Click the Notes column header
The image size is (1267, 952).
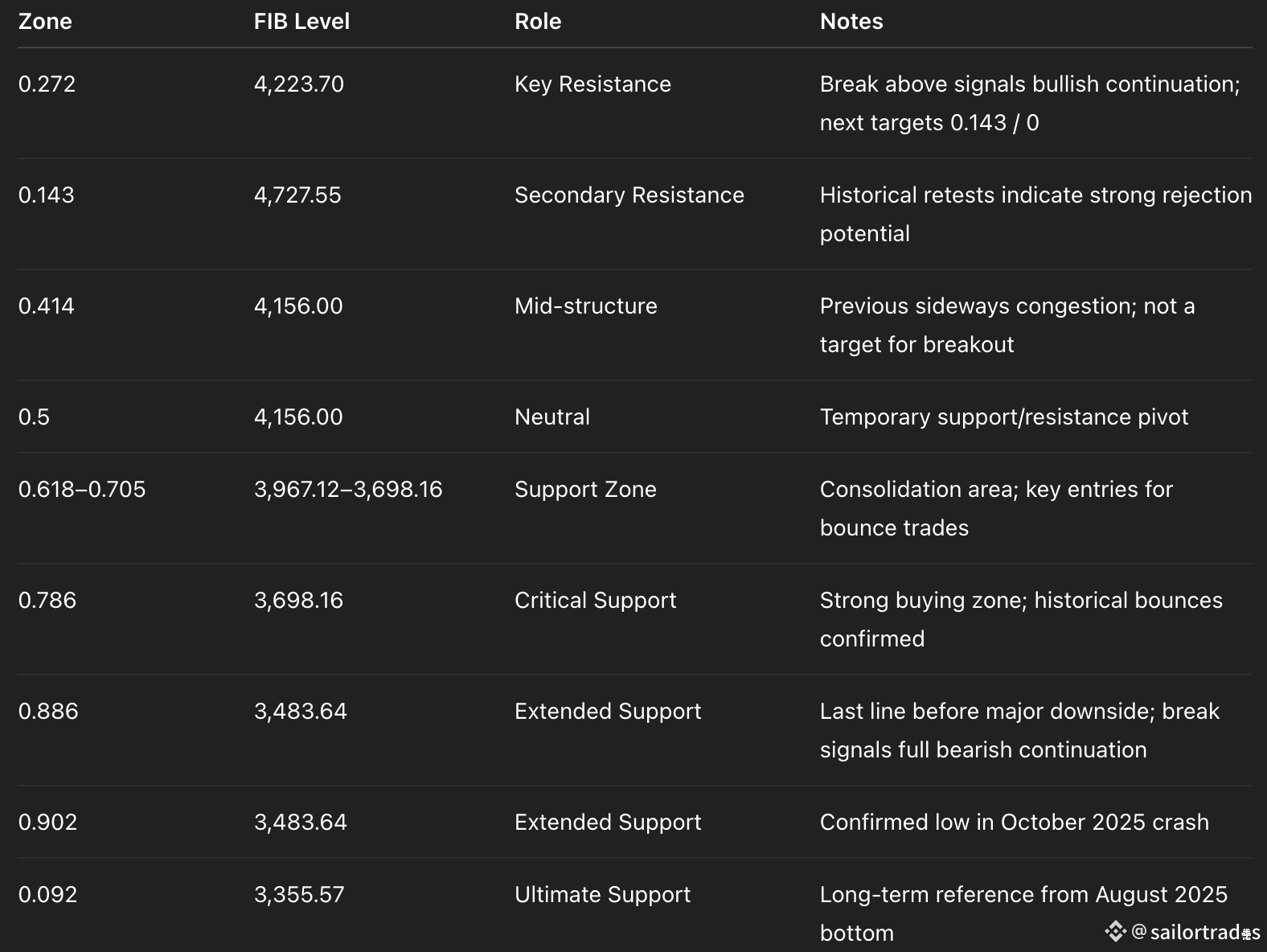tap(851, 22)
